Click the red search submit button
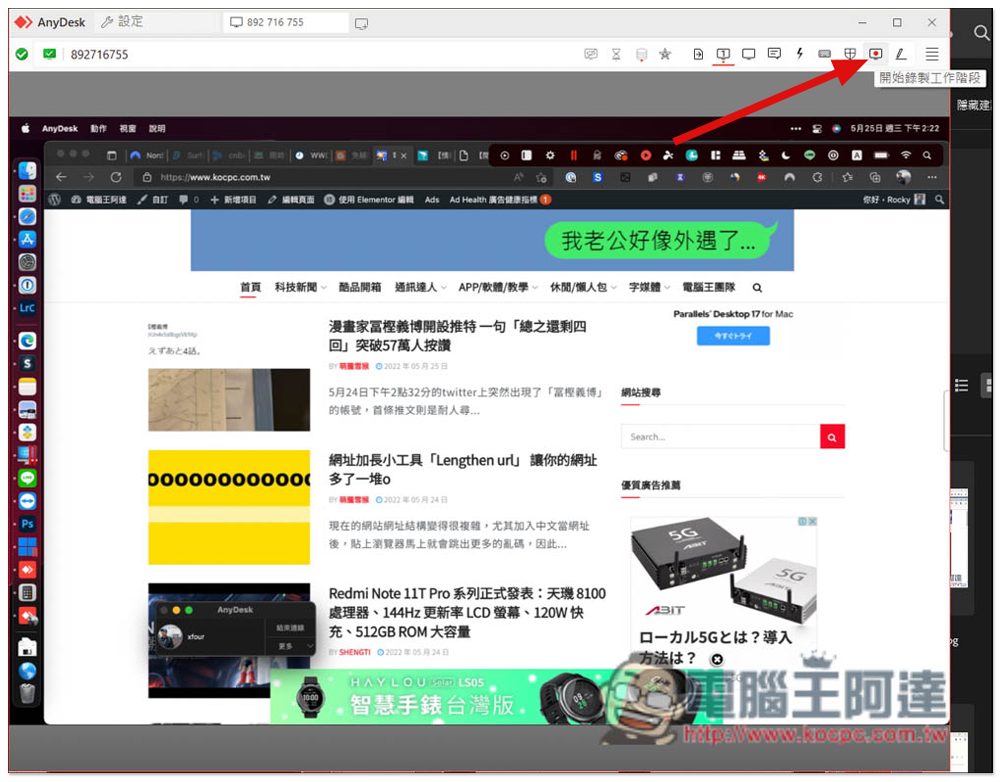The width and height of the screenshot is (1000, 782). coord(832,437)
